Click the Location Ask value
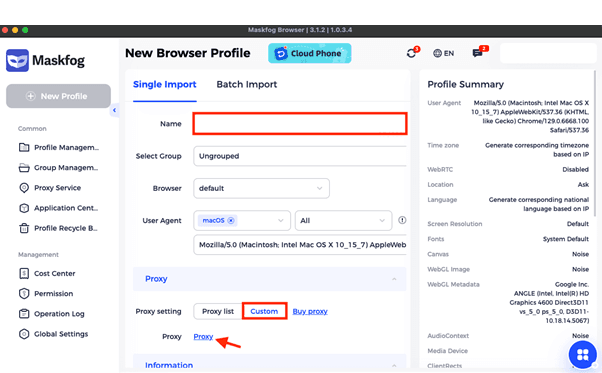Image resolution: width=602 pixels, height=373 pixels. pos(583,185)
